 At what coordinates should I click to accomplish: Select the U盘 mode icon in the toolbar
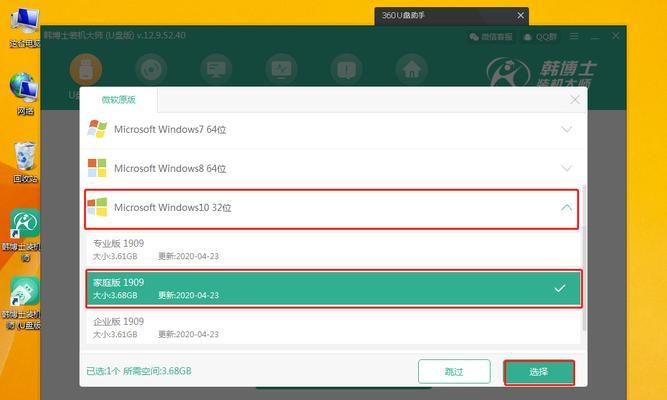click(x=86, y=69)
